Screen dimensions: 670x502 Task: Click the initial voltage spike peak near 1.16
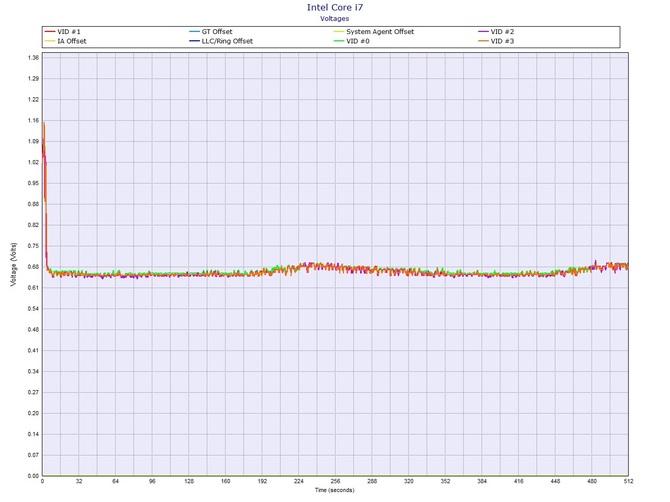tap(44, 123)
